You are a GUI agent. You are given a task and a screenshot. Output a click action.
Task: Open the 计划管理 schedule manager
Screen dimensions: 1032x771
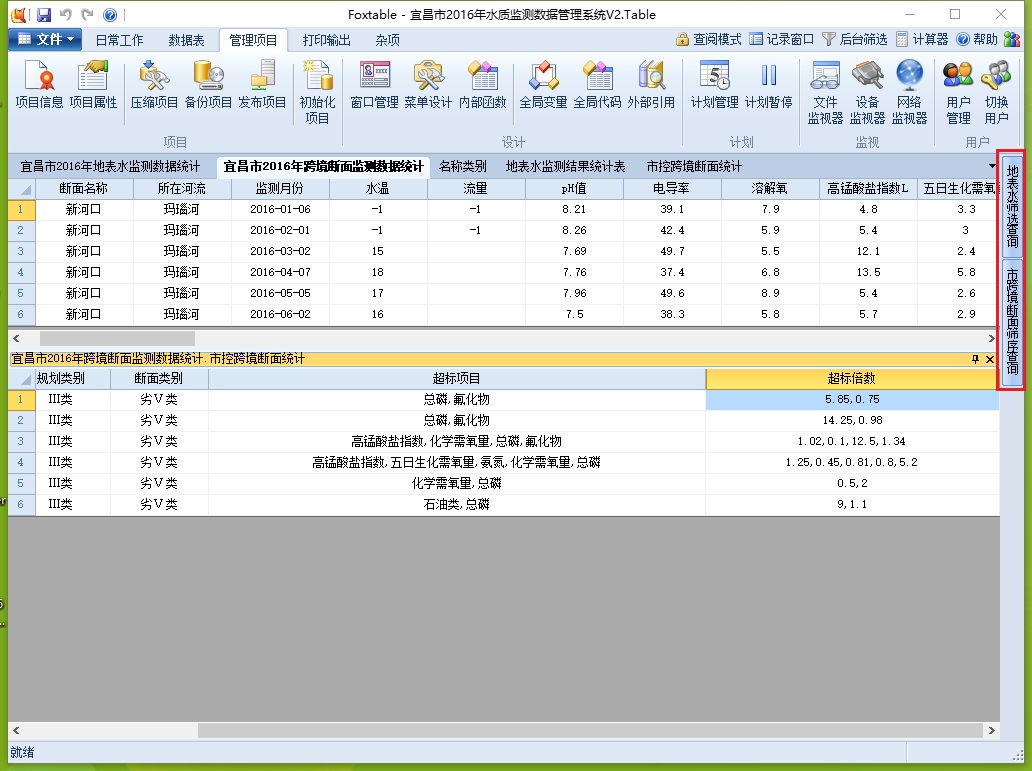pyautogui.click(x=714, y=84)
